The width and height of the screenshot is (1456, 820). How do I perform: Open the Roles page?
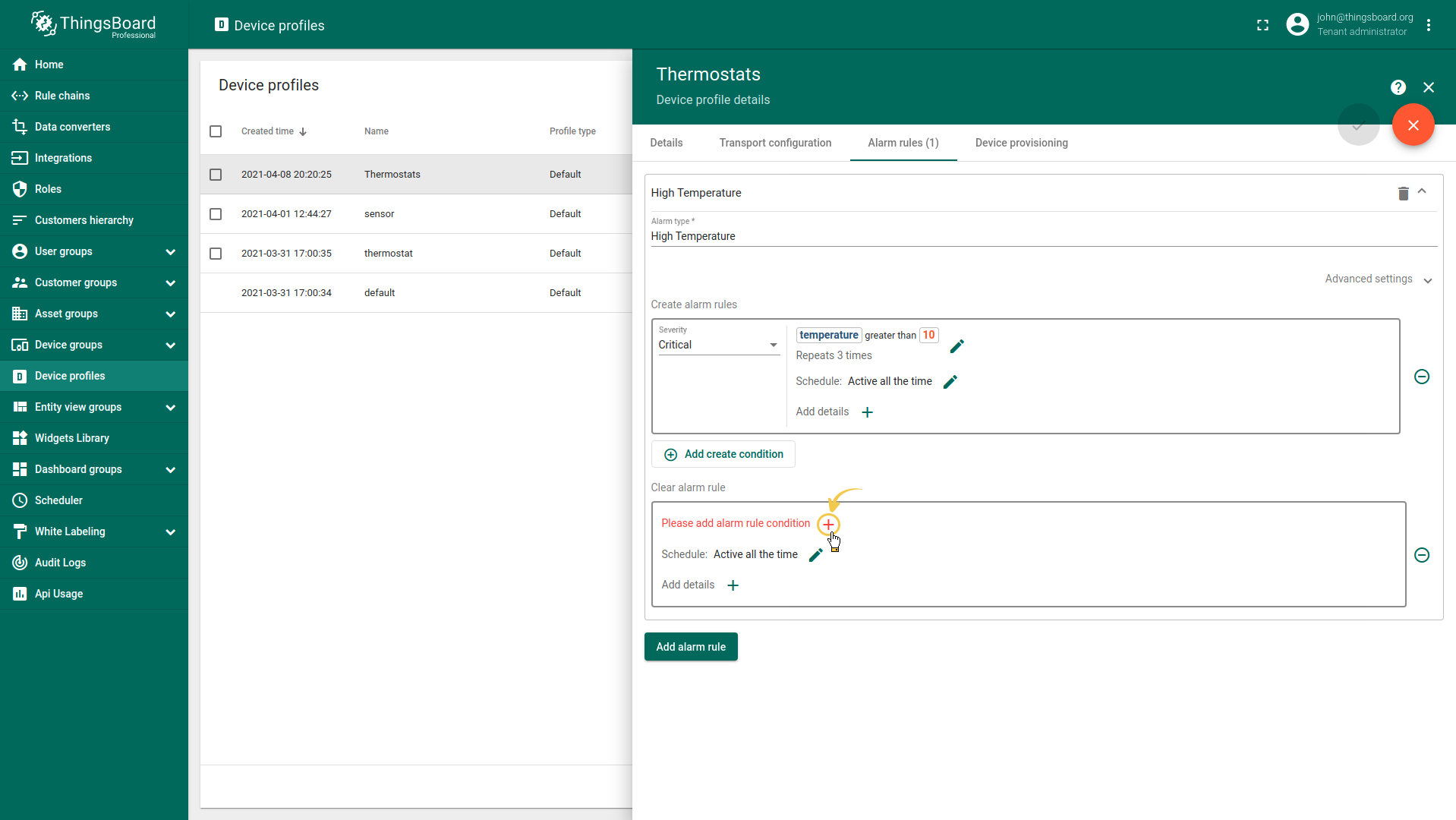pos(94,189)
